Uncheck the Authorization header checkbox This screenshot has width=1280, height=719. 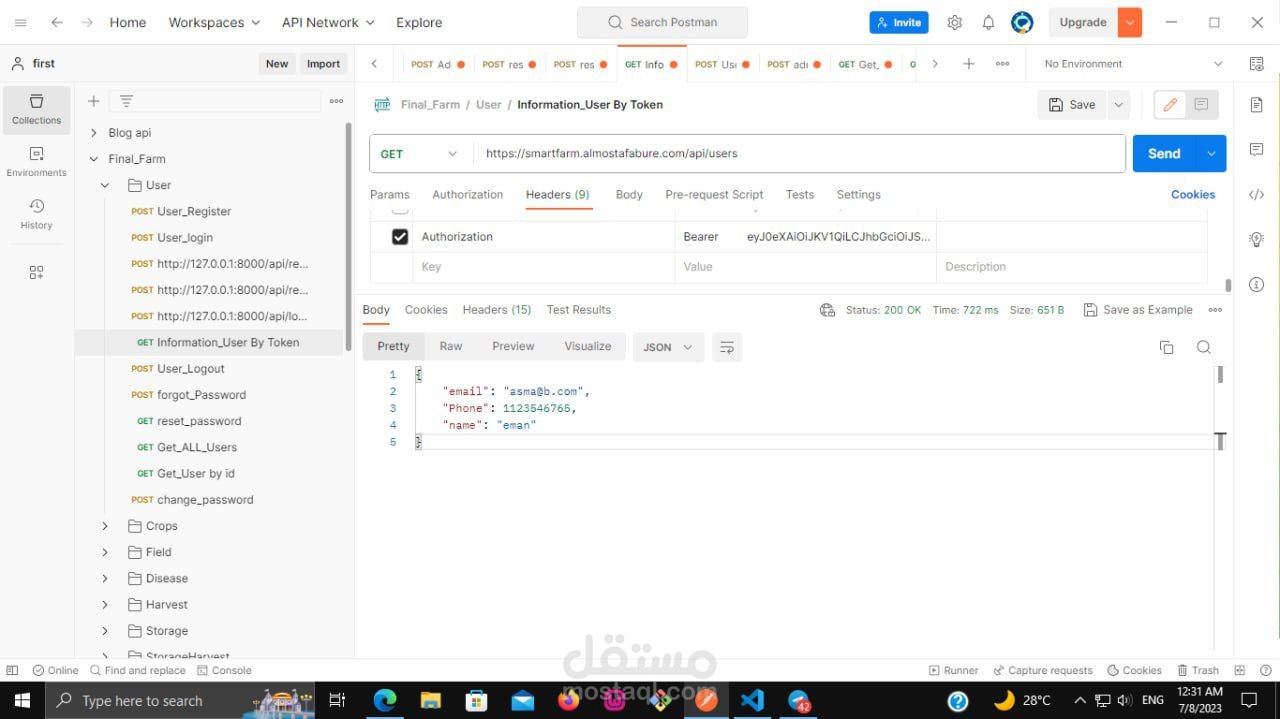tap(400, 237)
